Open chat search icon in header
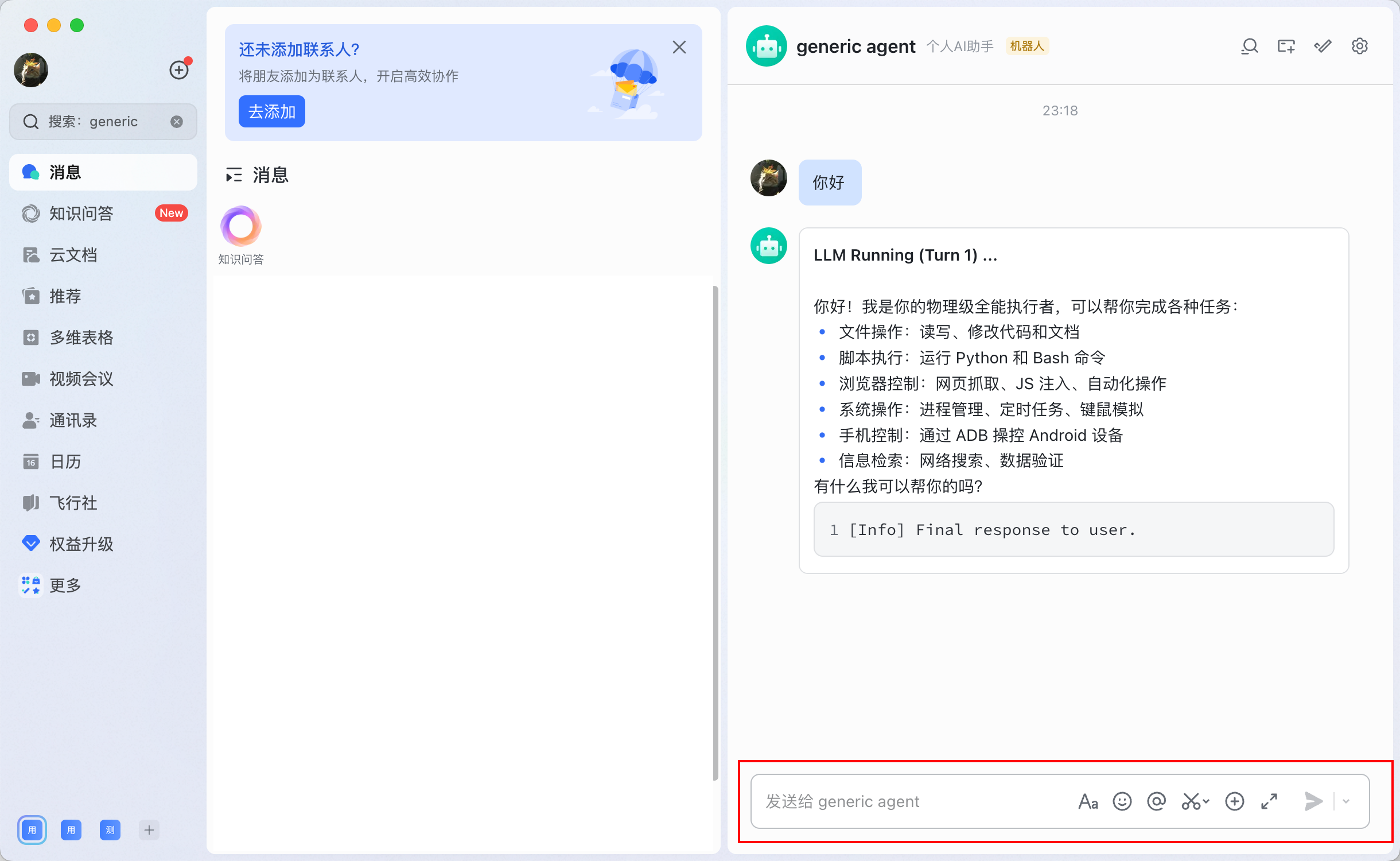The width and height of the screenshot is (1400, 861). pyautogui.click(x=1249, y=46)
